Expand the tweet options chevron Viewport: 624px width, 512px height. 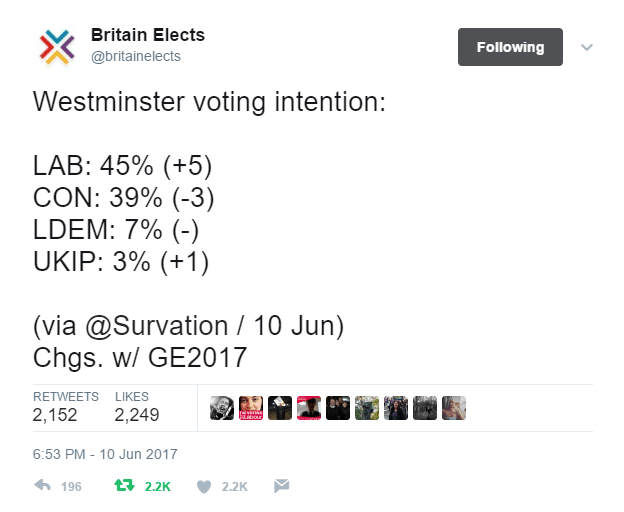point(587,47)
